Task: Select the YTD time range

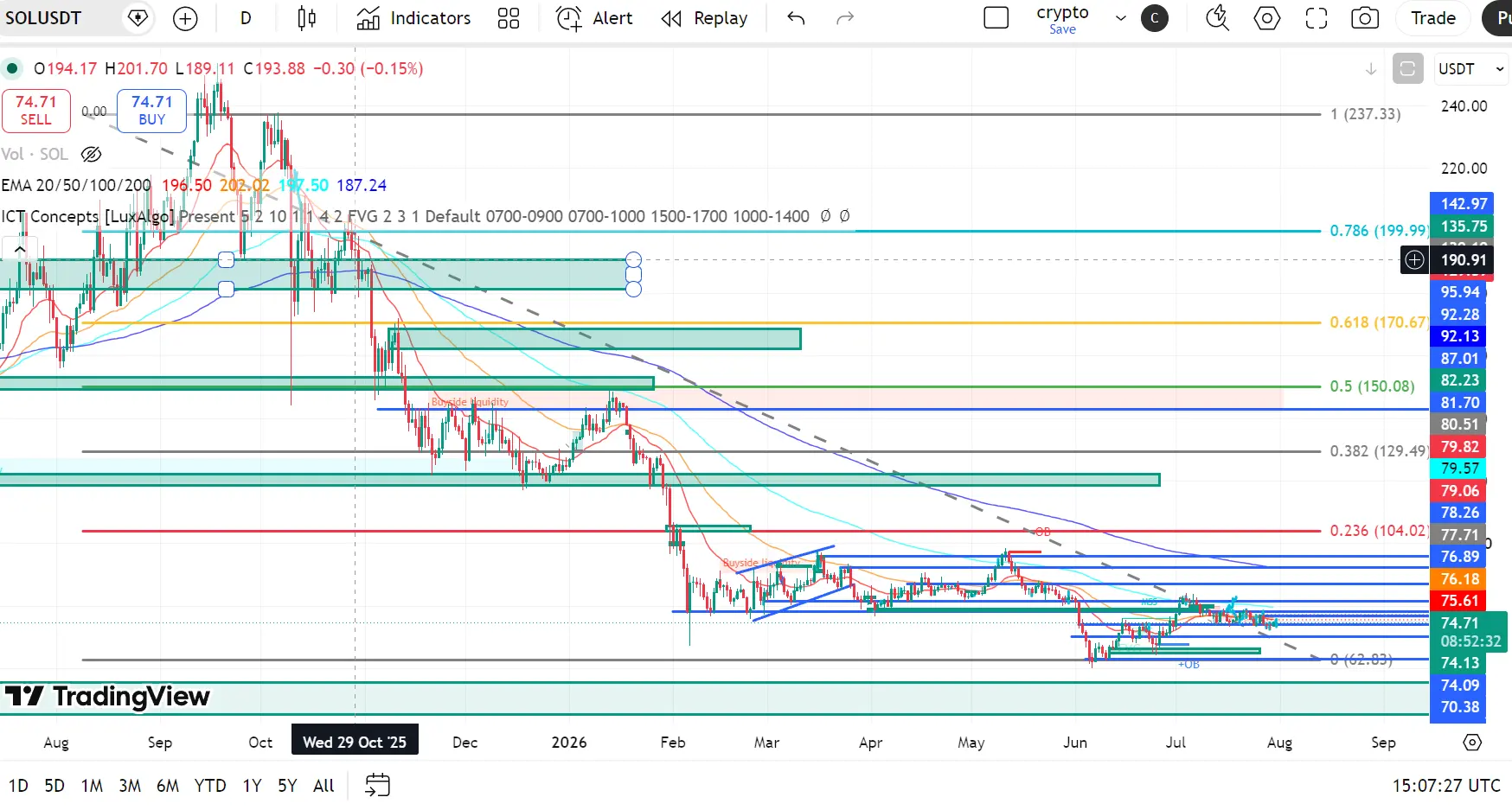Action: pos(210,785)
